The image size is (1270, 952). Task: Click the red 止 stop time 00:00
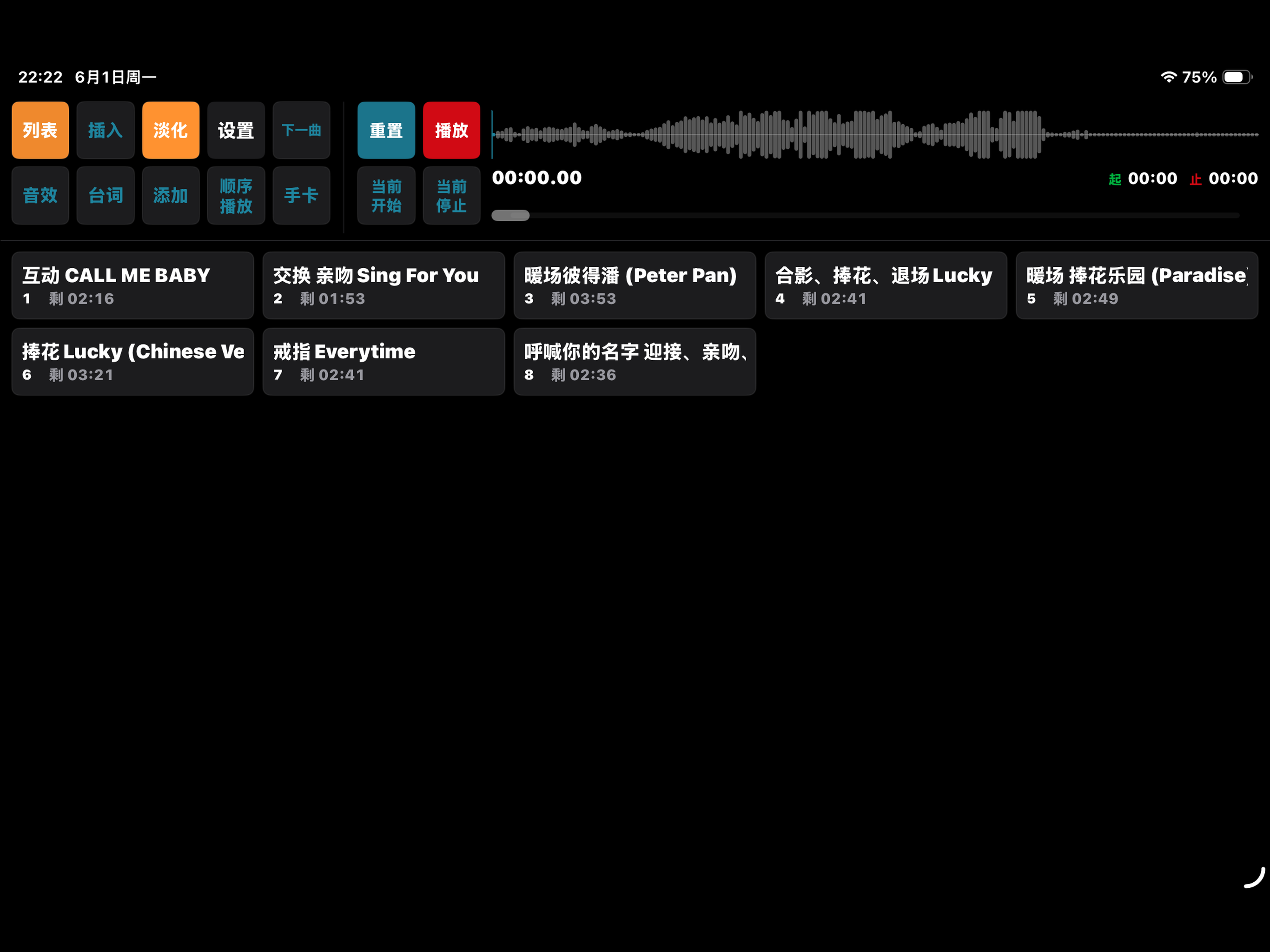[1224, 178]
